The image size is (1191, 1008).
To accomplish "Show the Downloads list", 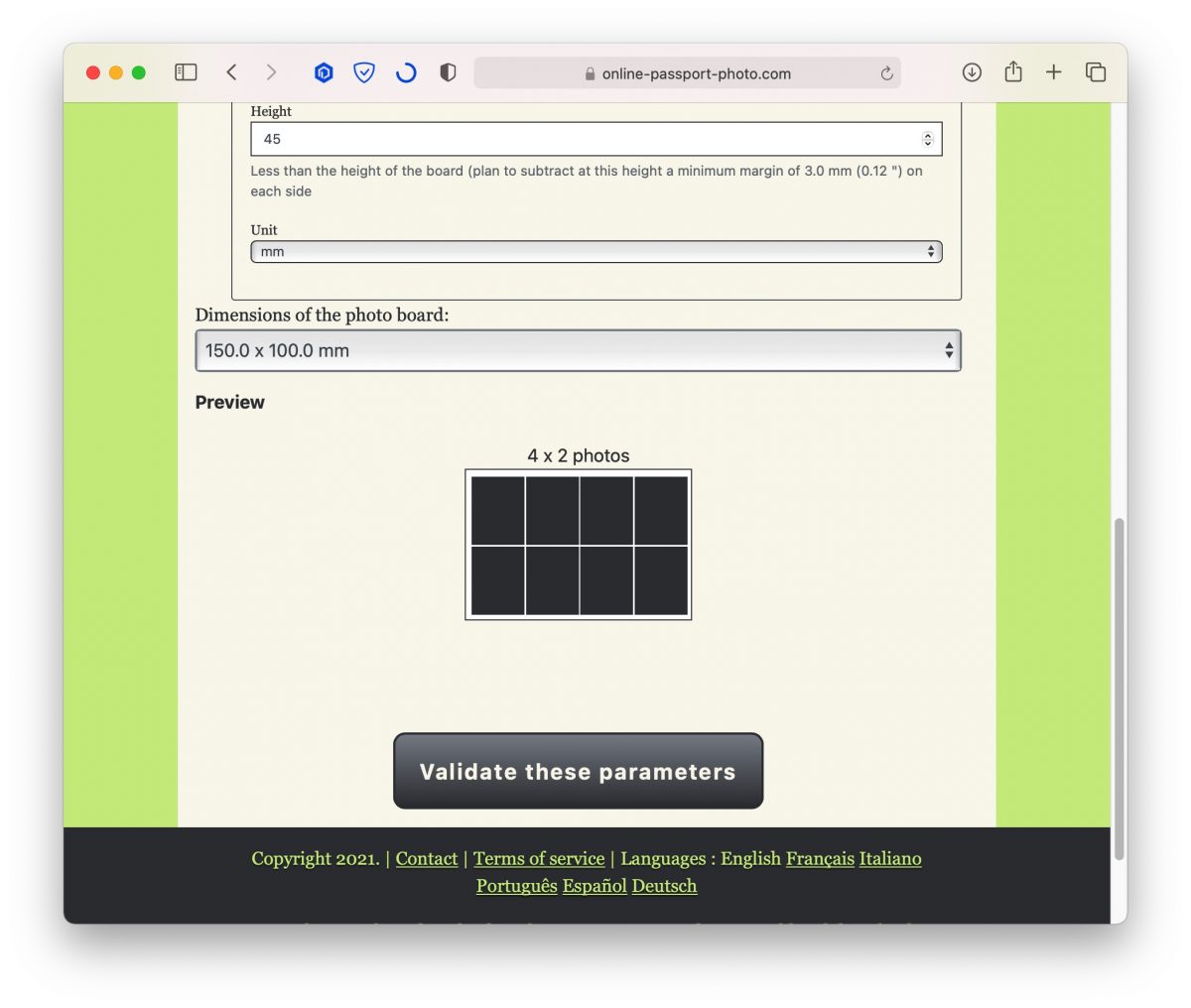I will 972,72.
